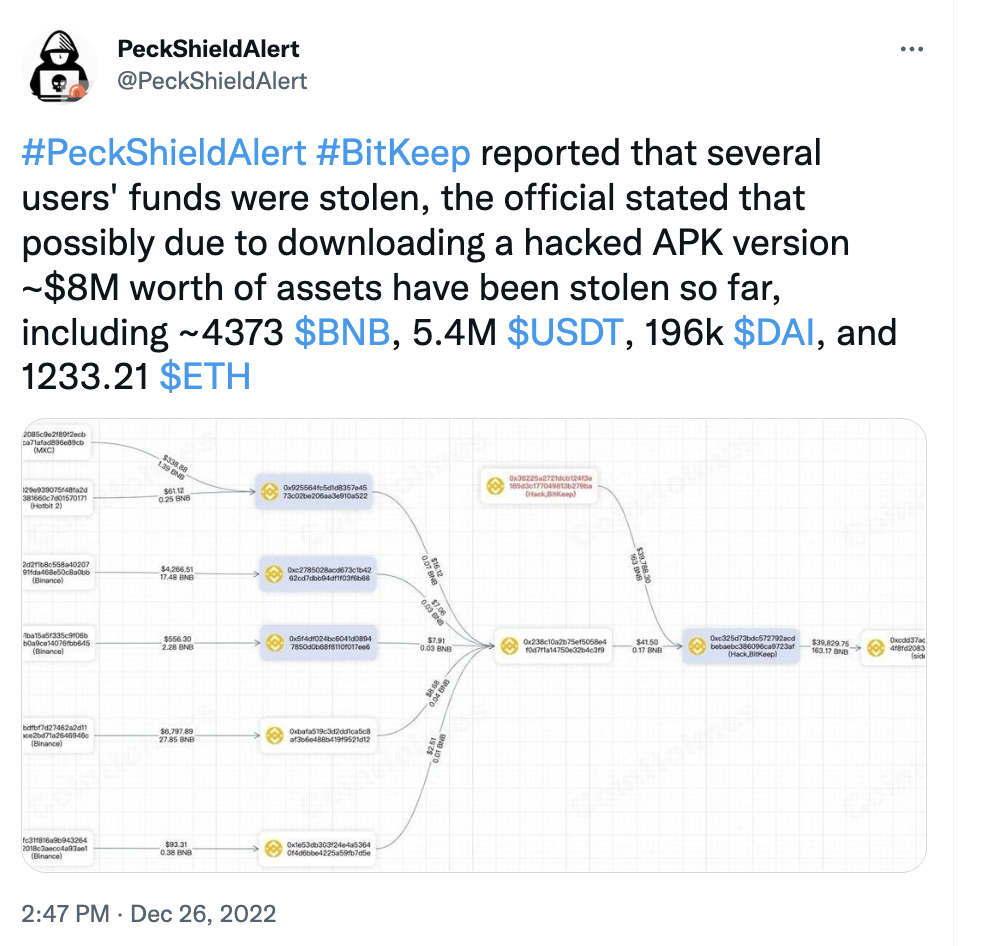Open PeckShieldAlert display name link

208,49
